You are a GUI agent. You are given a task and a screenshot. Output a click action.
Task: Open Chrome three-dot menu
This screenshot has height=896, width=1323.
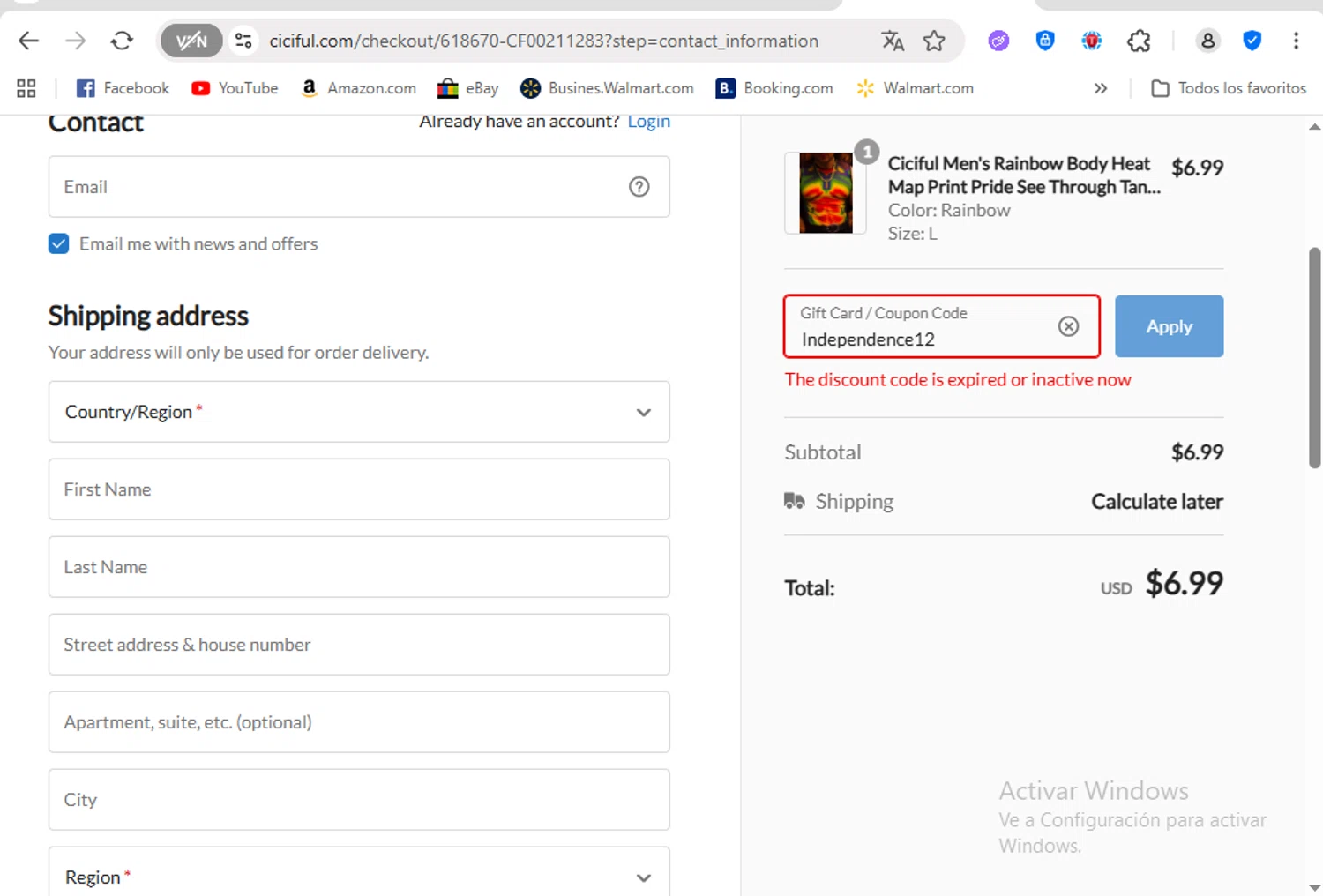click(x=1296, y=41)
